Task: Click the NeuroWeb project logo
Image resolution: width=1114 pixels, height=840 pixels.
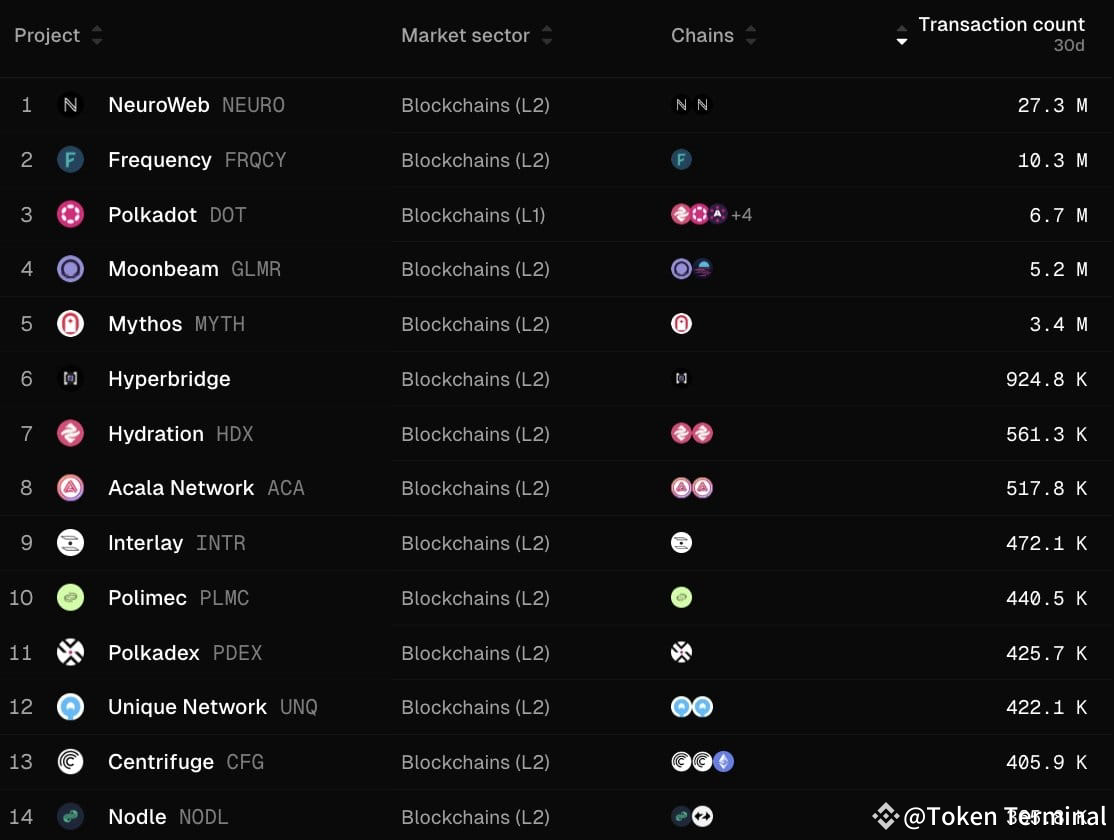Action: [70, 105]
